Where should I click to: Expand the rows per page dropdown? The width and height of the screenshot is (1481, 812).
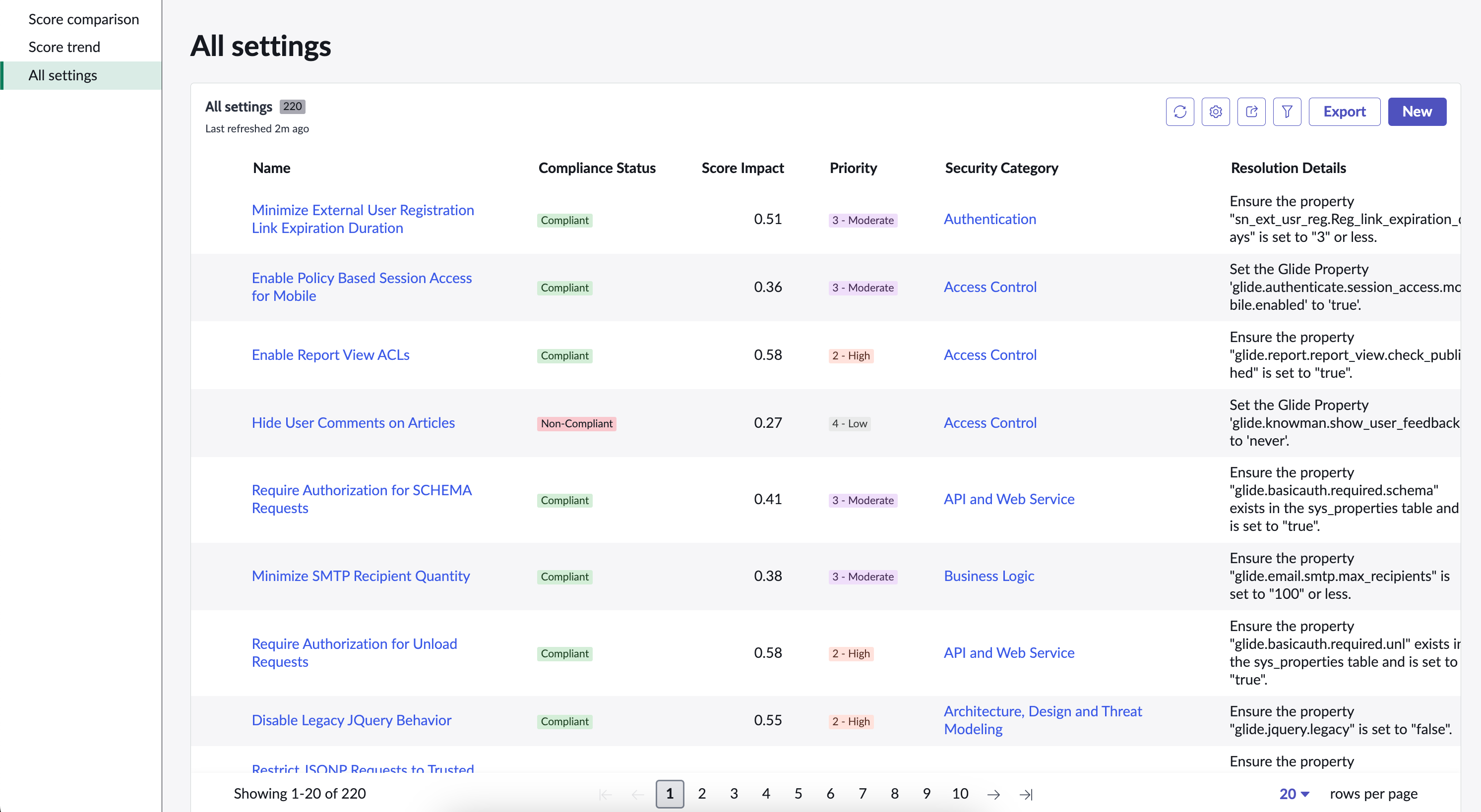tap(1294, 794)
